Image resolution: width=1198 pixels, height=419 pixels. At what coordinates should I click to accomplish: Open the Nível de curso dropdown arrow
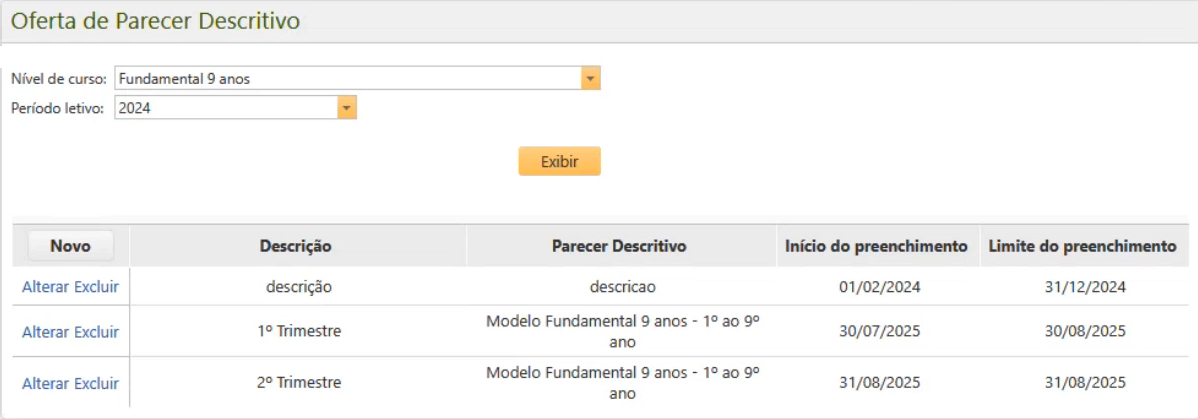tap(590, 78)
